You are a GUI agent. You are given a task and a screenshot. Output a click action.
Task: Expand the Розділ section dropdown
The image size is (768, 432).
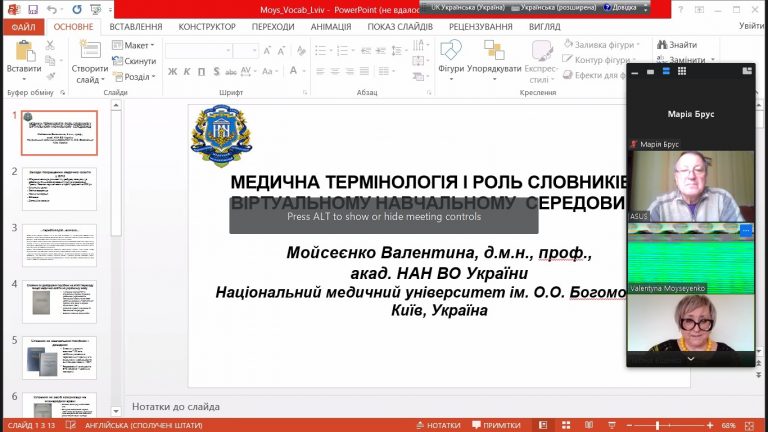pyautogui.click(x=134, y=77)
